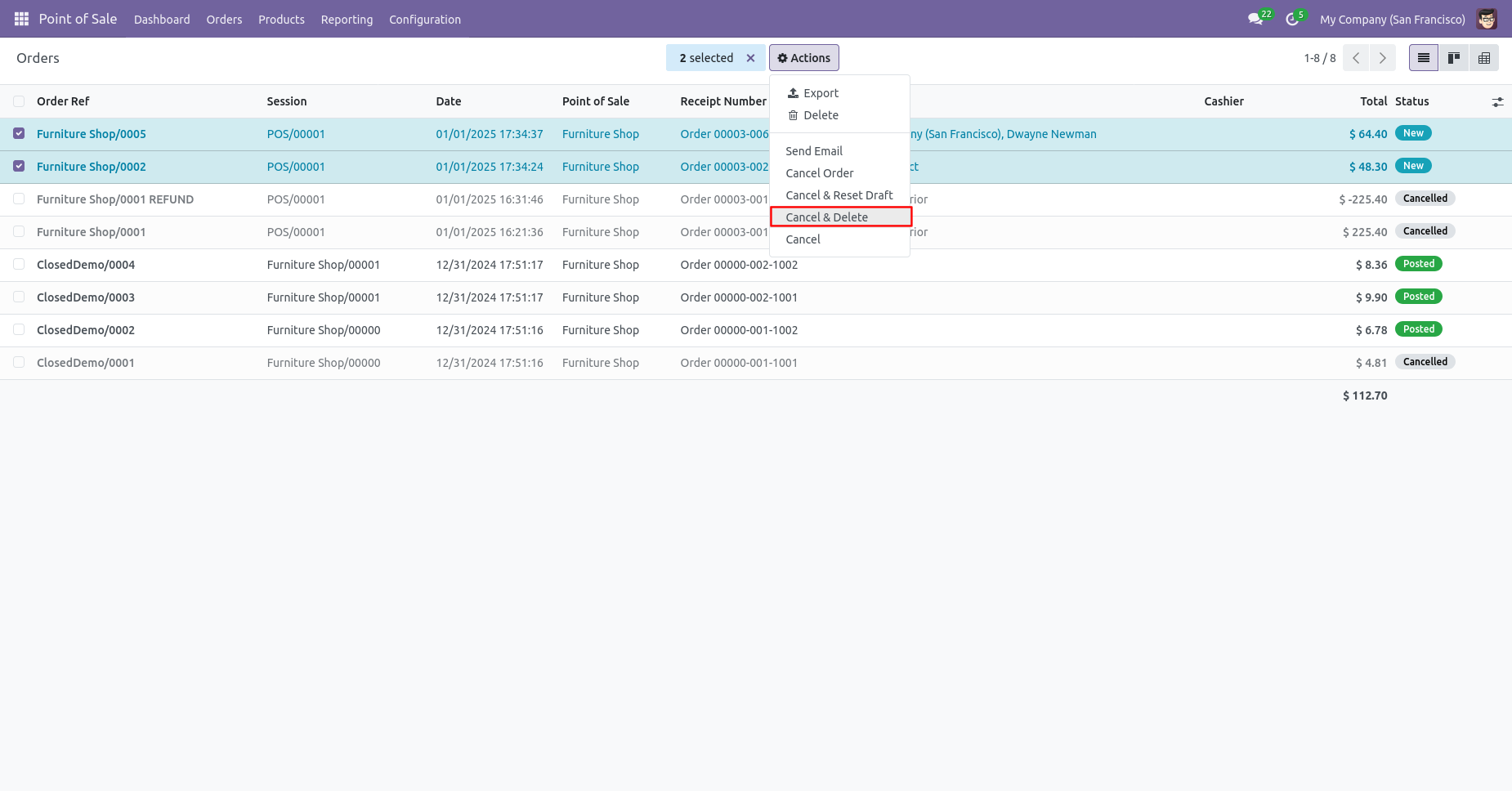Image resolution: width=1512 pixels, height=791 pixels.
Task: Open order ClosedDemo/0004
Action: tap(86, 265)
